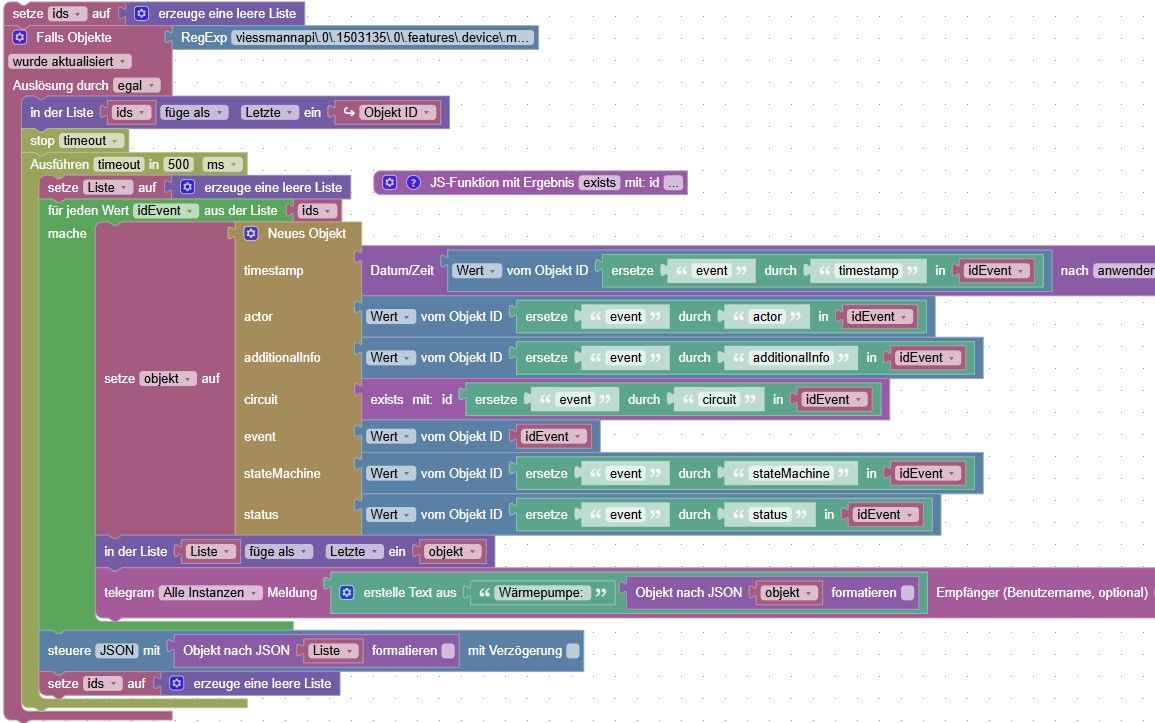Open gear settings of 'Falls Objekte' block
The width and height of the screenshot is (1155, 723).
click(x=20, y=37)
